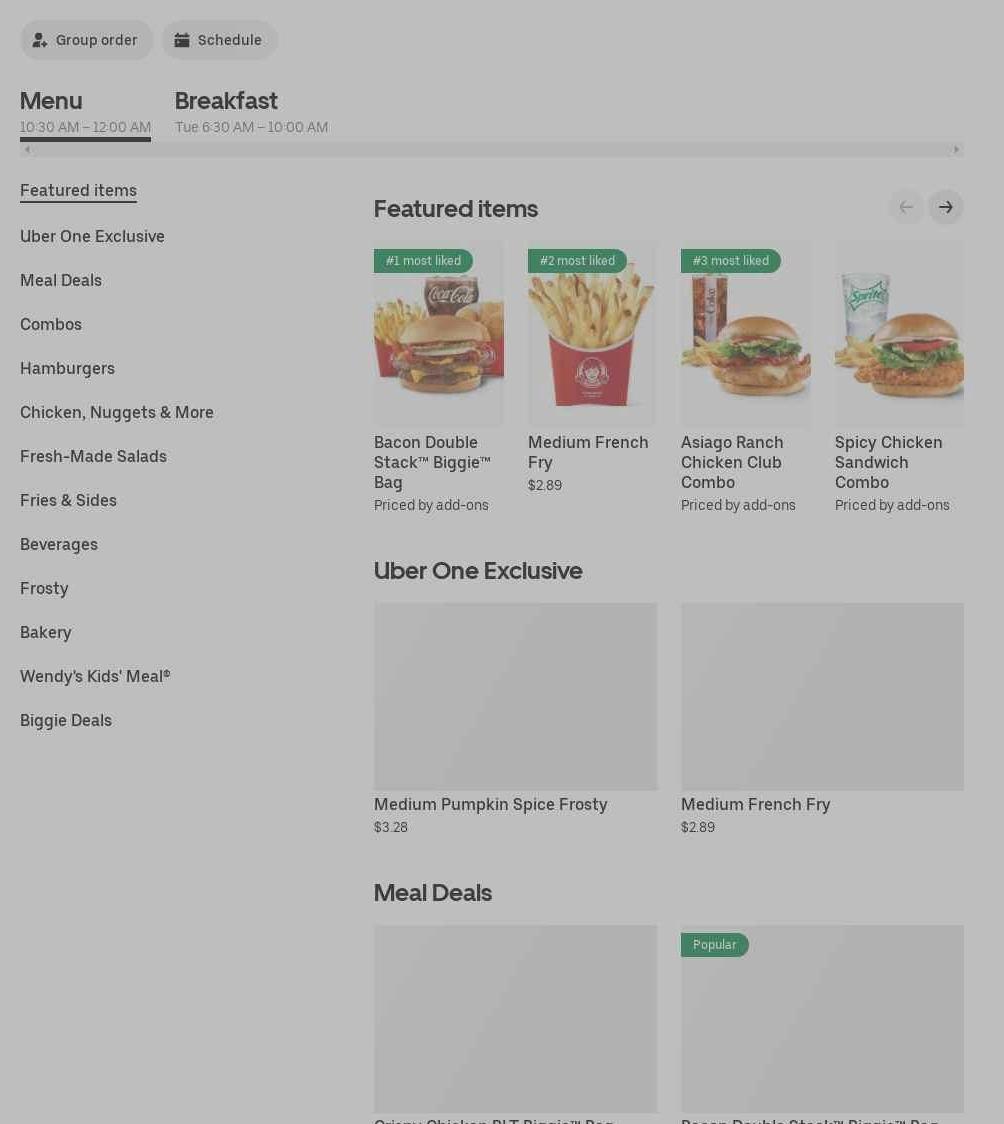Open Medium Pumpkin Spice Frosty item
The width and height of the screenshot is (1004, 1124).
point(515,719)
